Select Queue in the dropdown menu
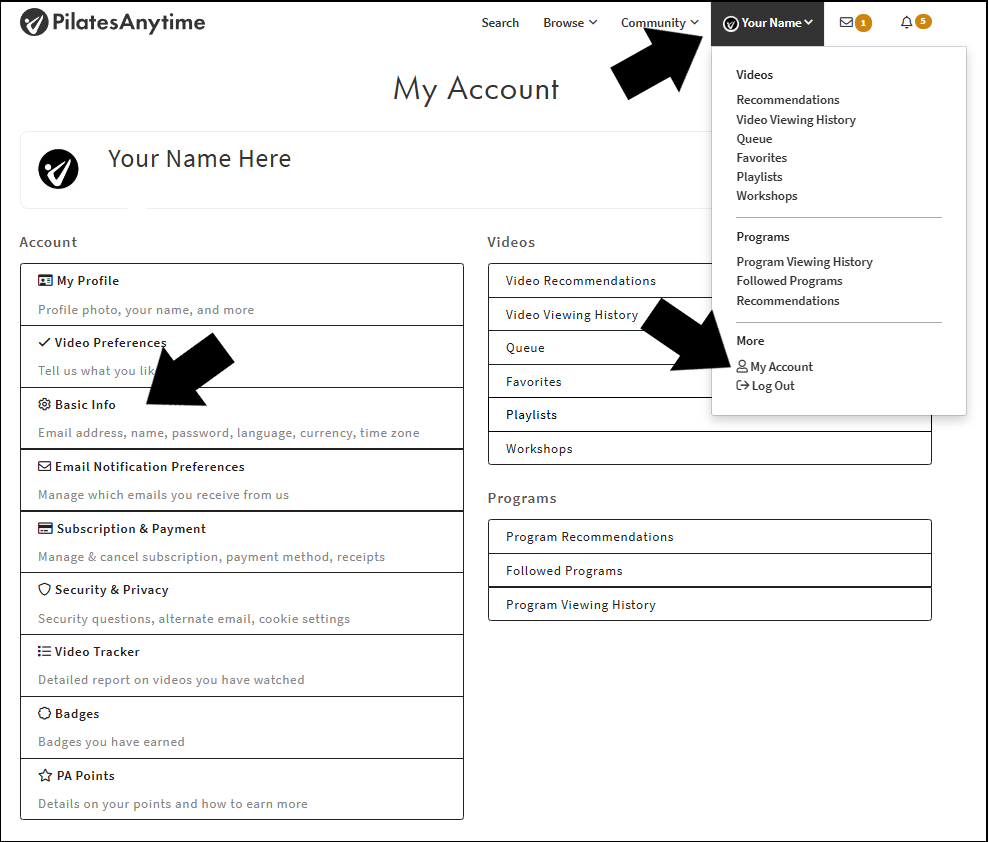The height and width of the screenshot is (842, 989). click(754, 139)
